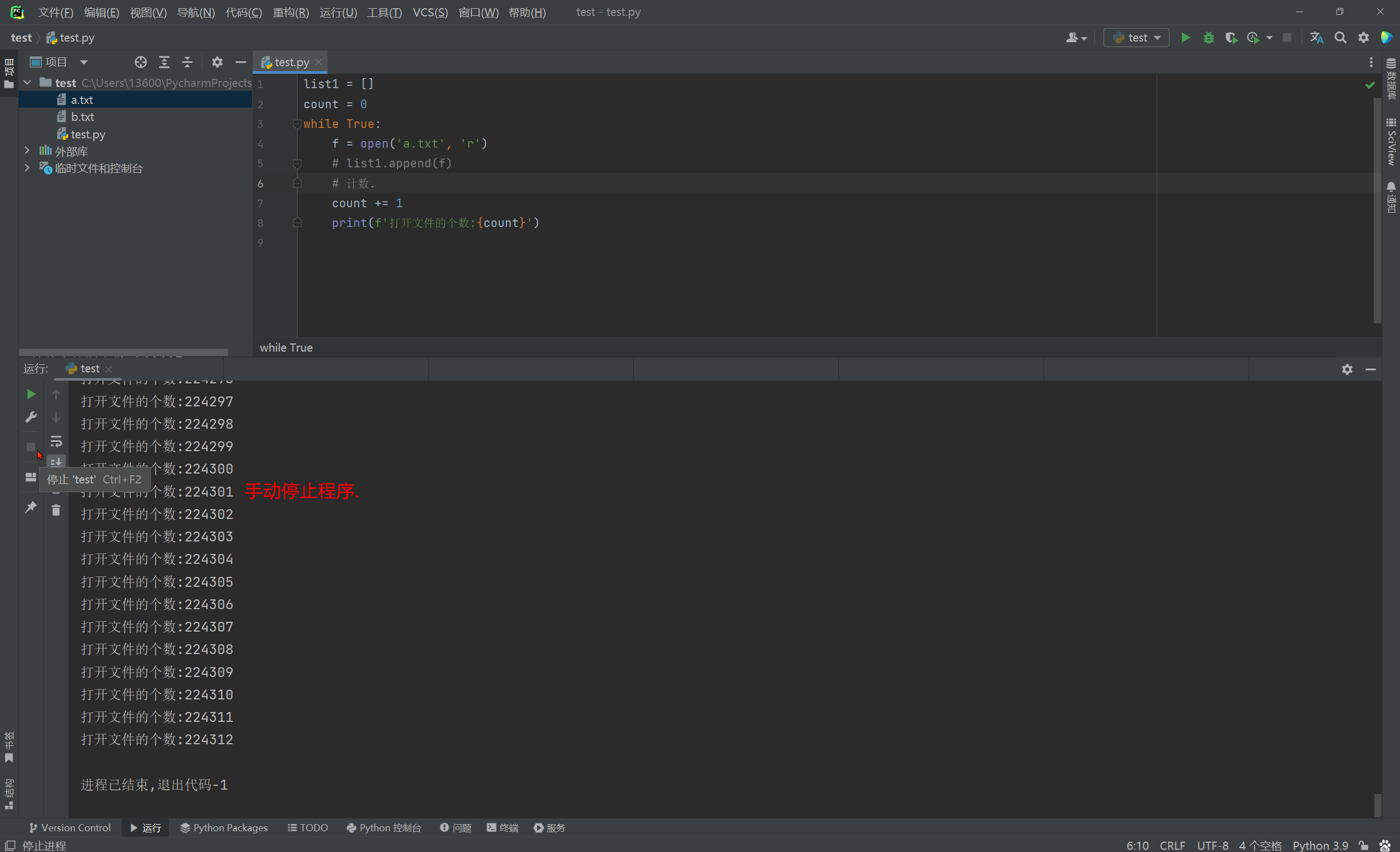1400x852 pixels.
Task: Toggle the fold marker on the while True line
Action: (296, 124)
